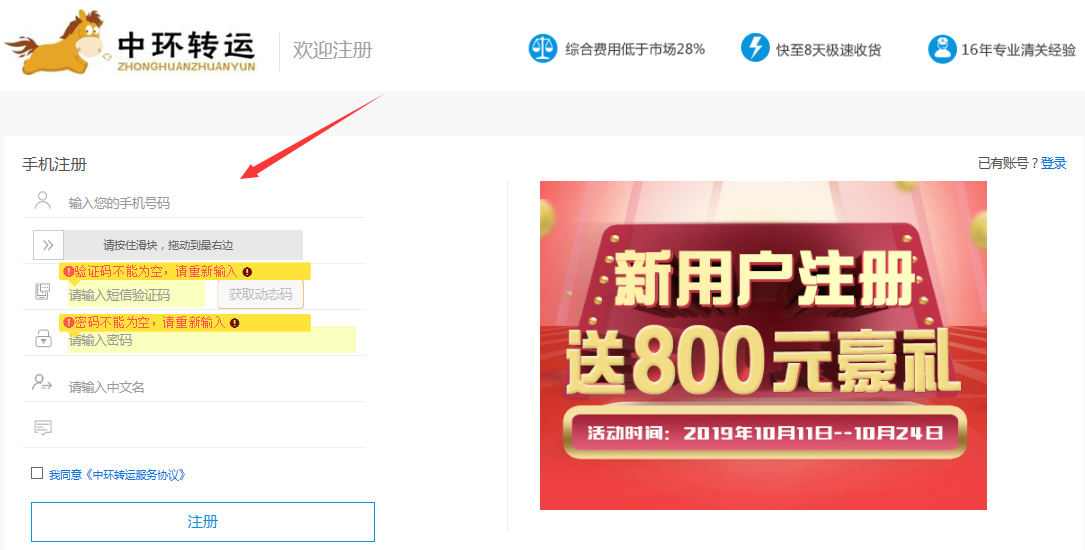Click the 获取动态码 button
This screenshot has height=550, width=1085.
tap(260, 294)
